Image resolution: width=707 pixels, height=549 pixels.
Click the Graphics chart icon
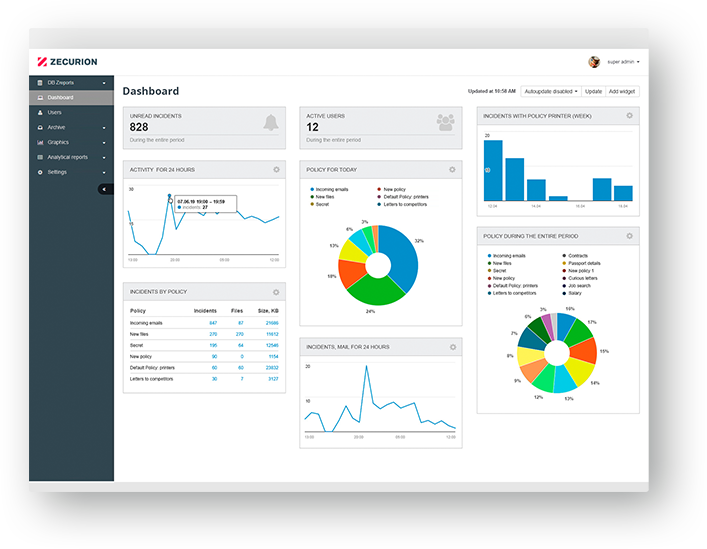[40, 142]
